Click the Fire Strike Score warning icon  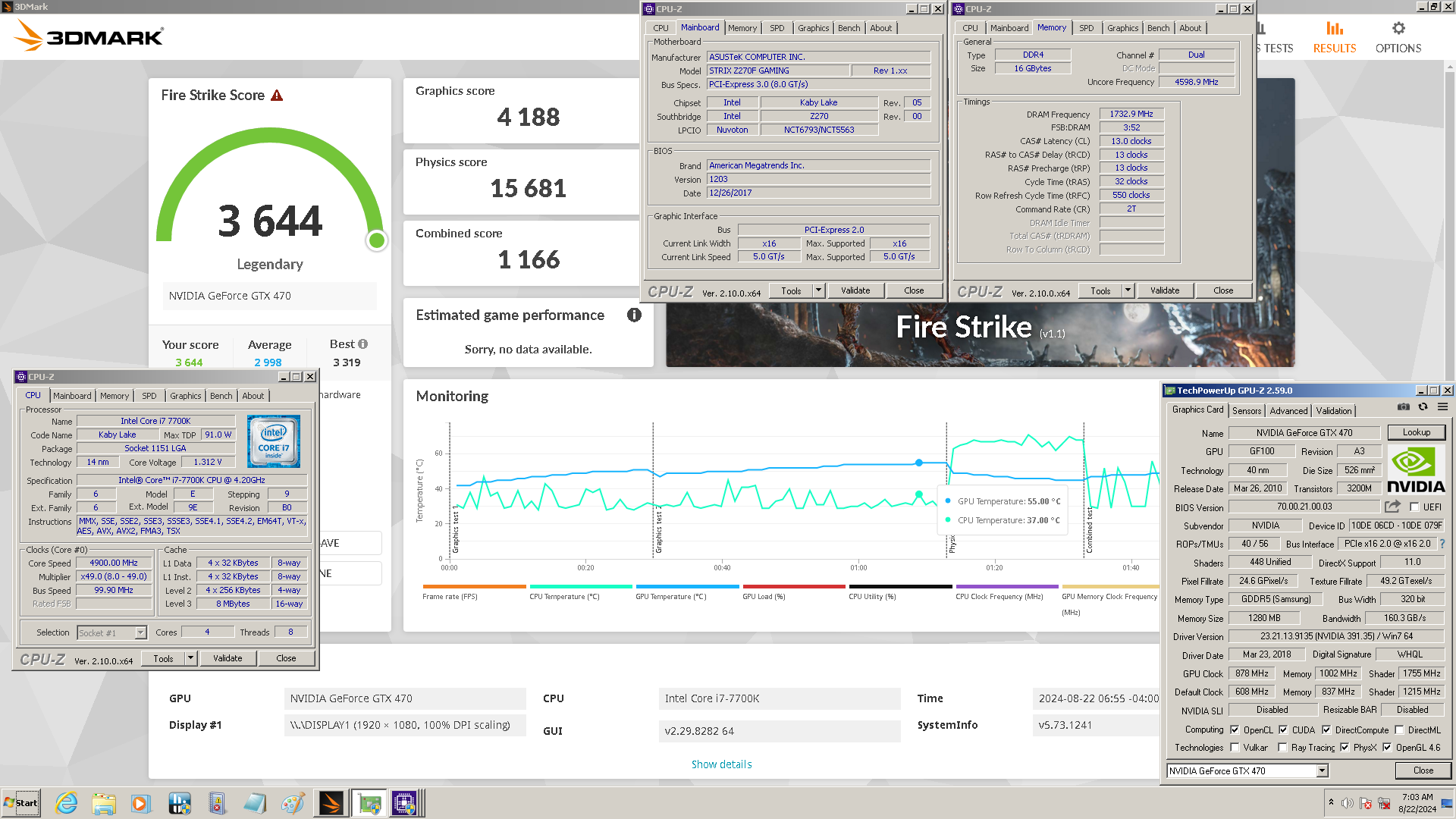277,96
